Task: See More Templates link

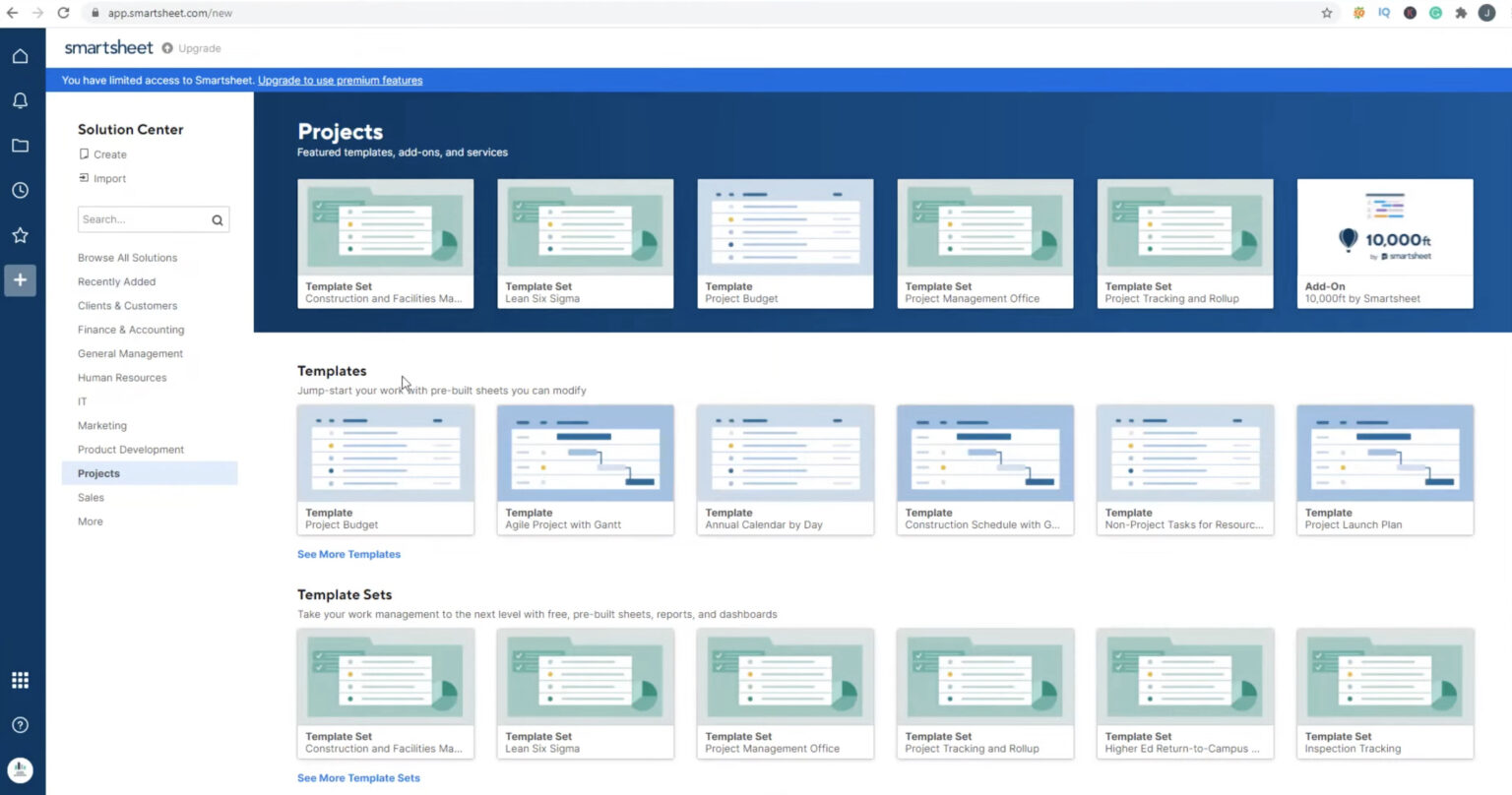Action: 348,554
